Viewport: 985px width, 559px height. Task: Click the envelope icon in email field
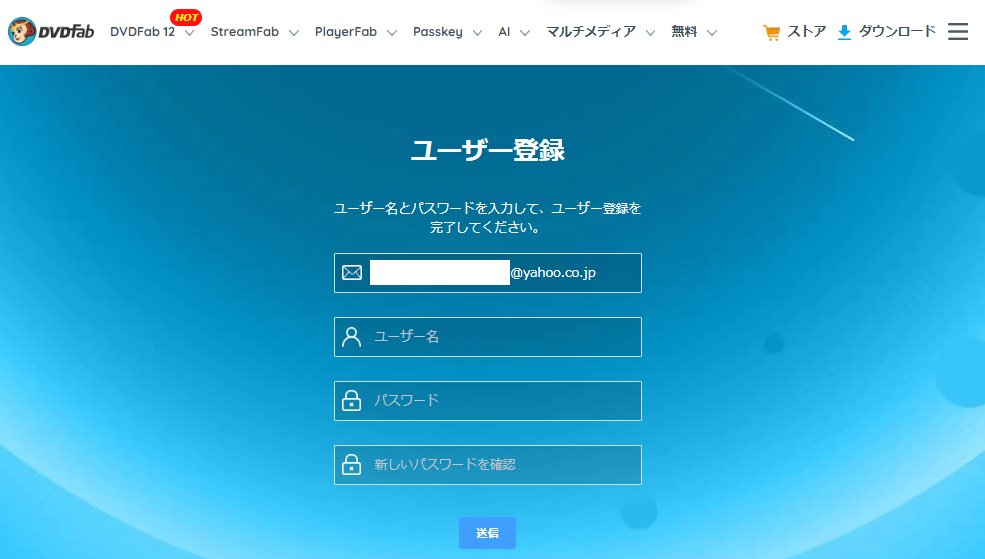[352, 273]
